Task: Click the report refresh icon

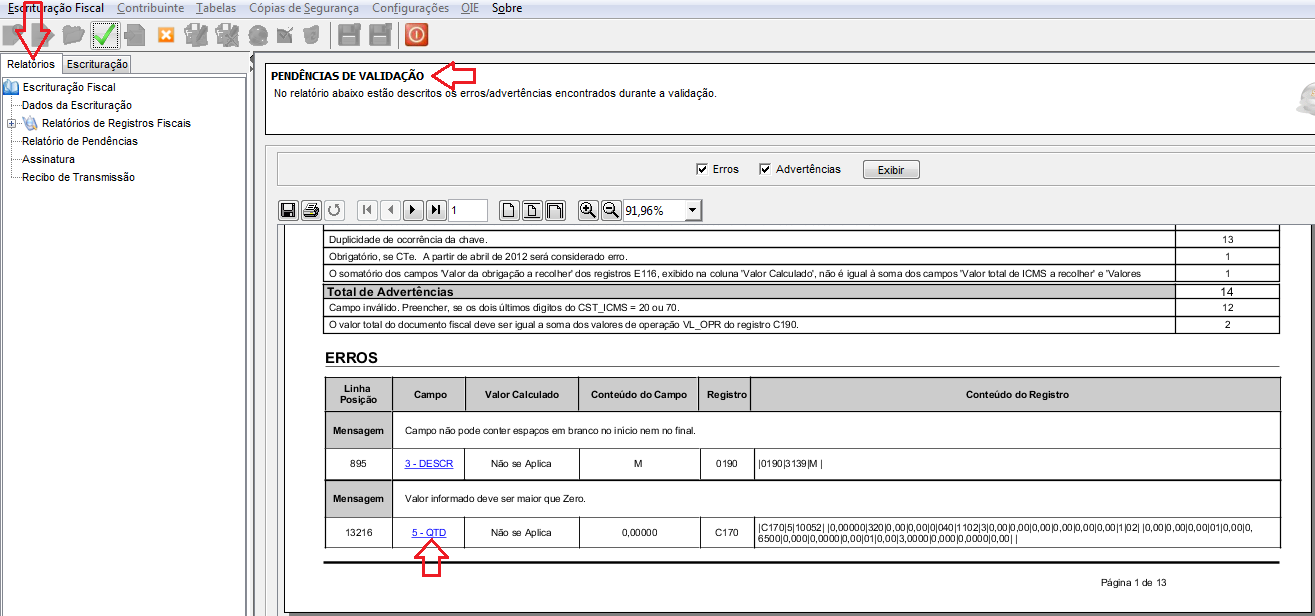Action: pyautogui.click(x=335, y=210)
